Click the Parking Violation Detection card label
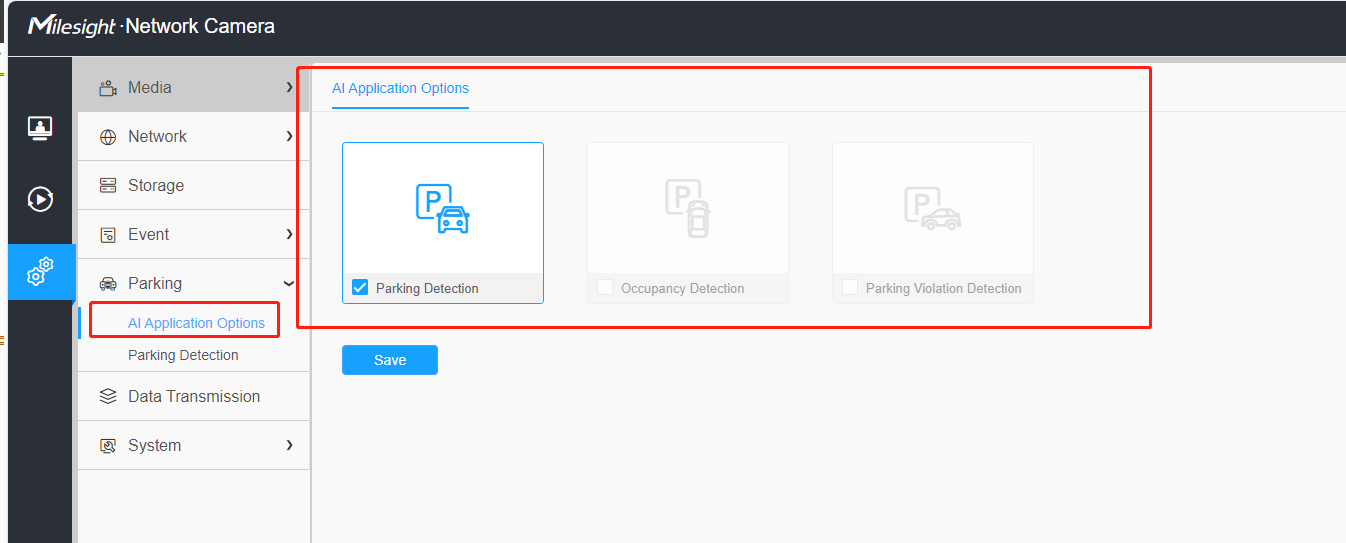This screenshot has width=1346, height=543. point(943,288)
